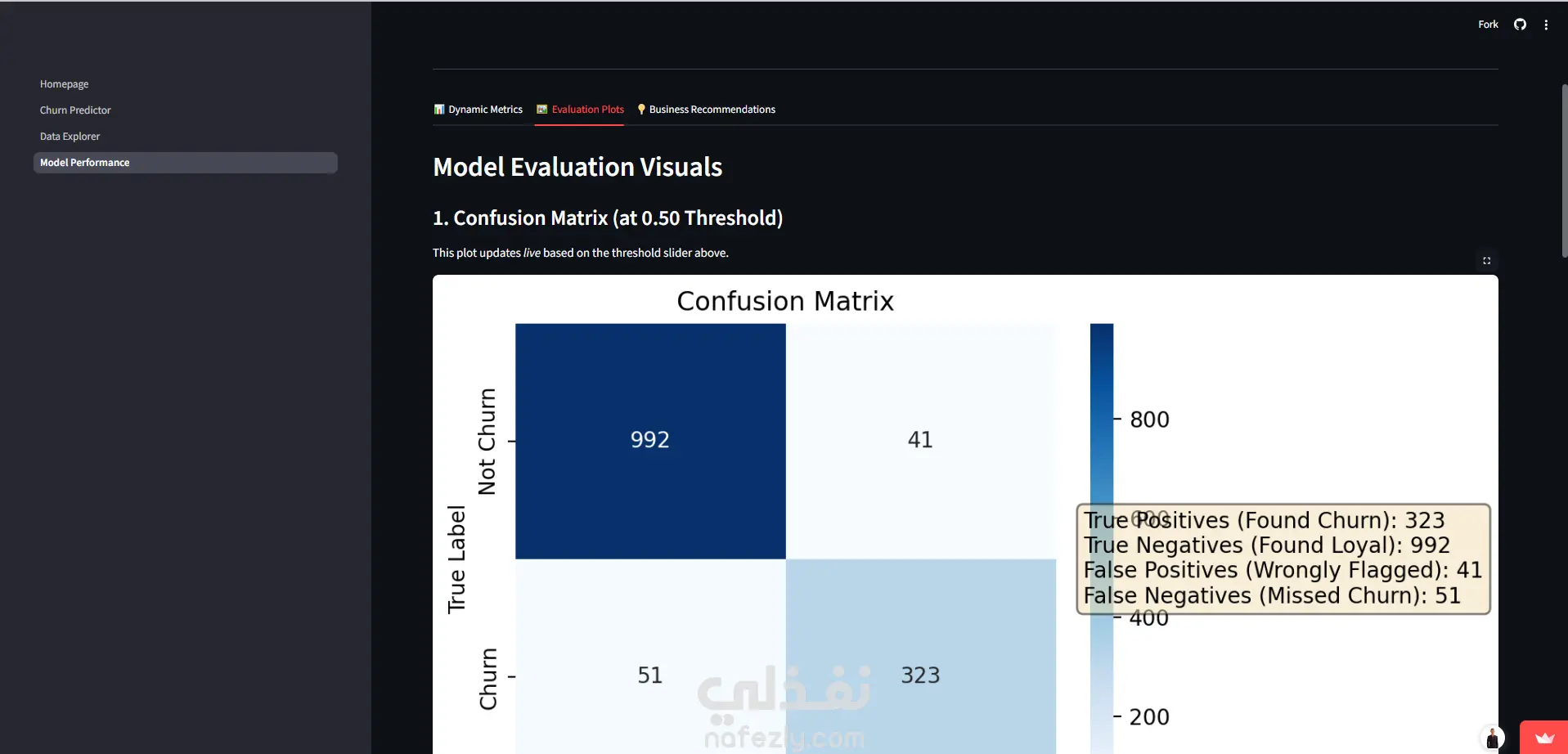Click the page's vertical scrollbar
Image resolution: width=1568 pixels, height=754 pixels.
(x=1564, y=172)
